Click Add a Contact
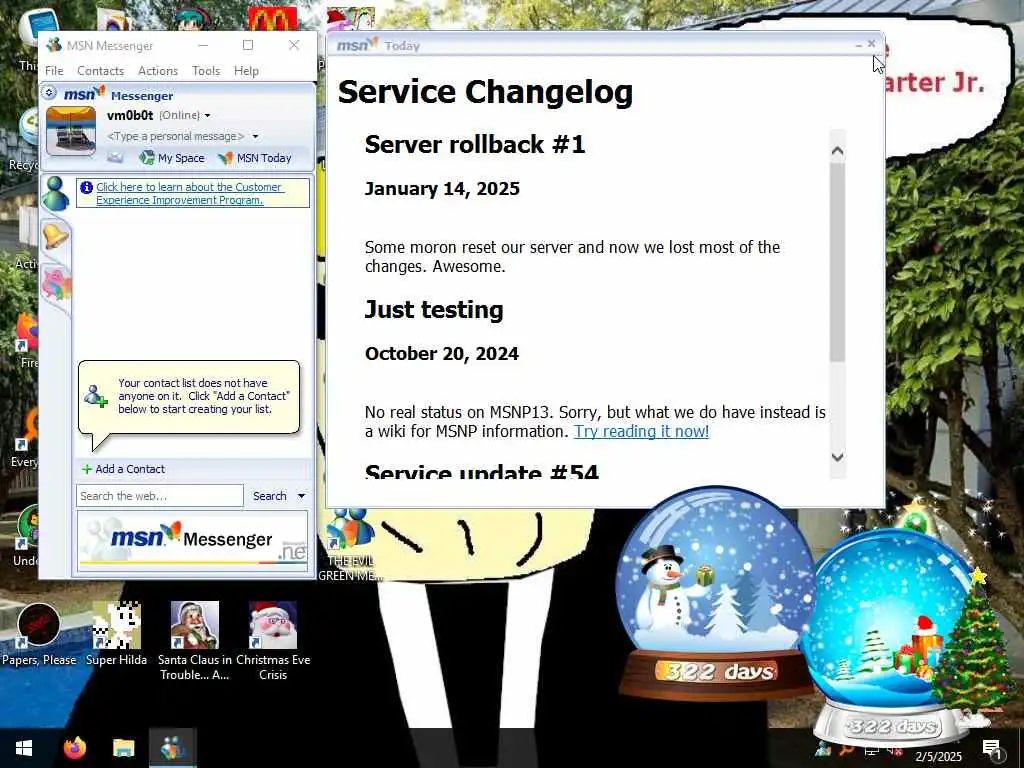The image size is (1024, 768). (123, 469)
